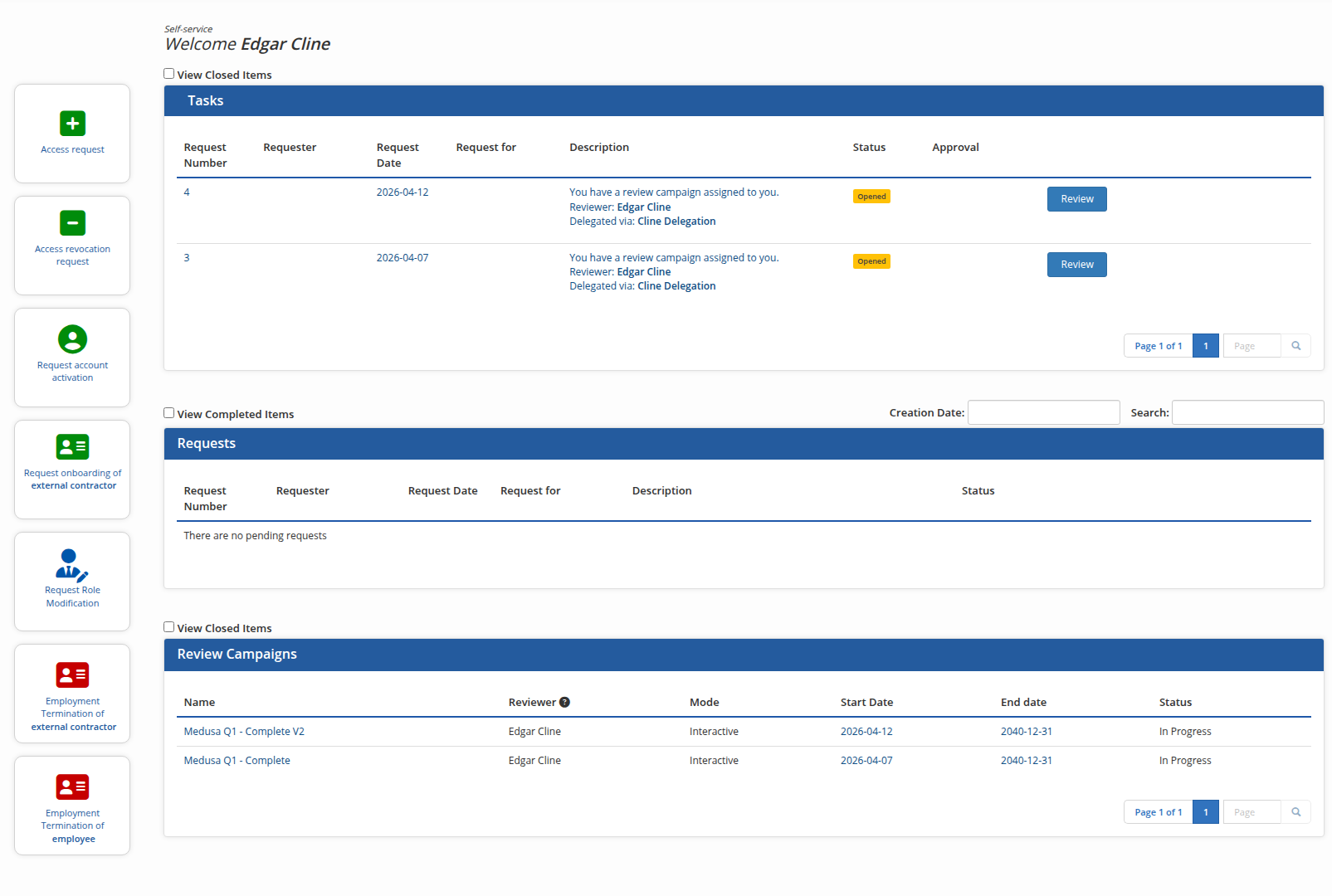Click the green minus Access revocation icon

point(72,223)
